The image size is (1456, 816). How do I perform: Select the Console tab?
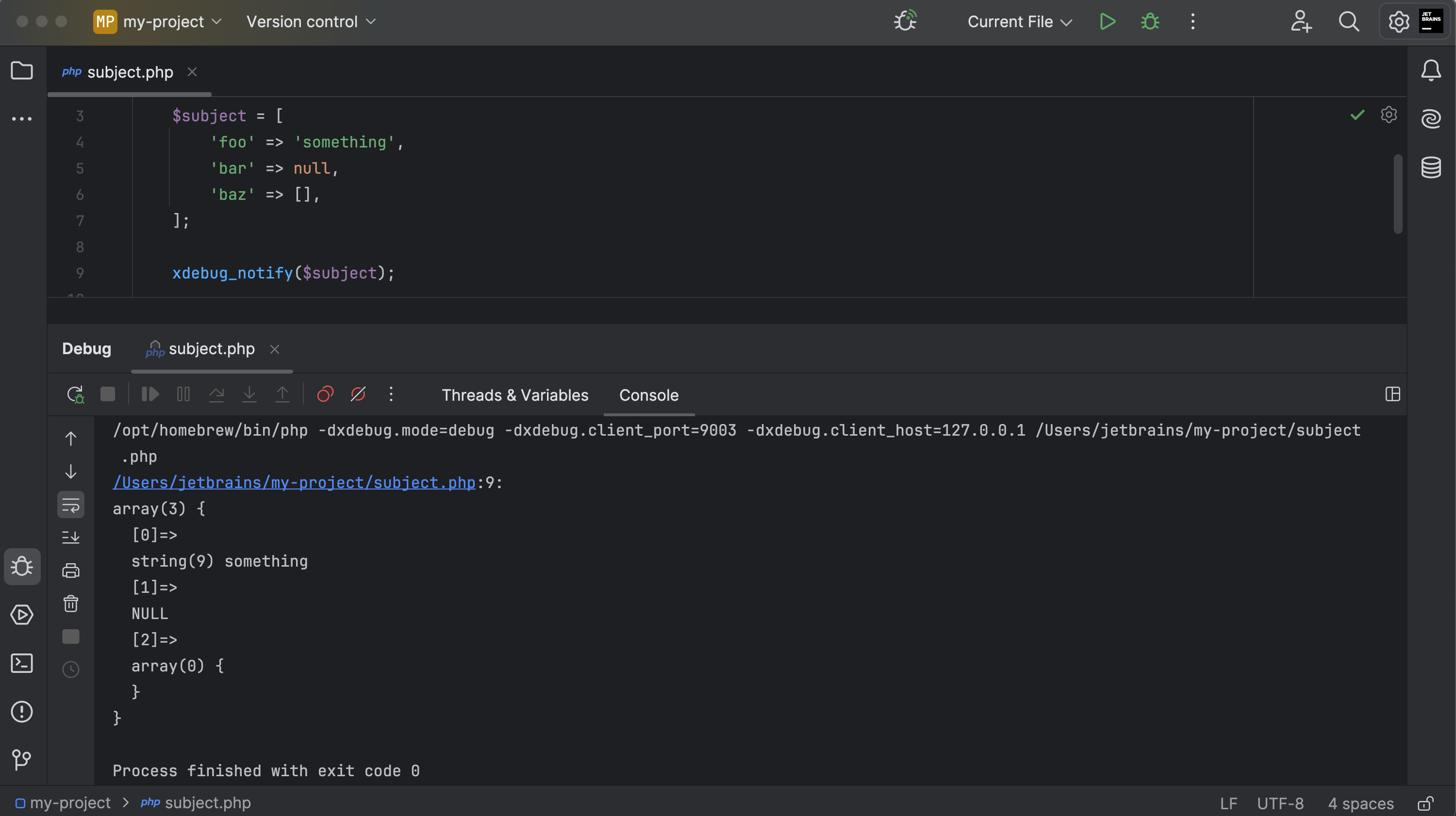coord(648,395)
